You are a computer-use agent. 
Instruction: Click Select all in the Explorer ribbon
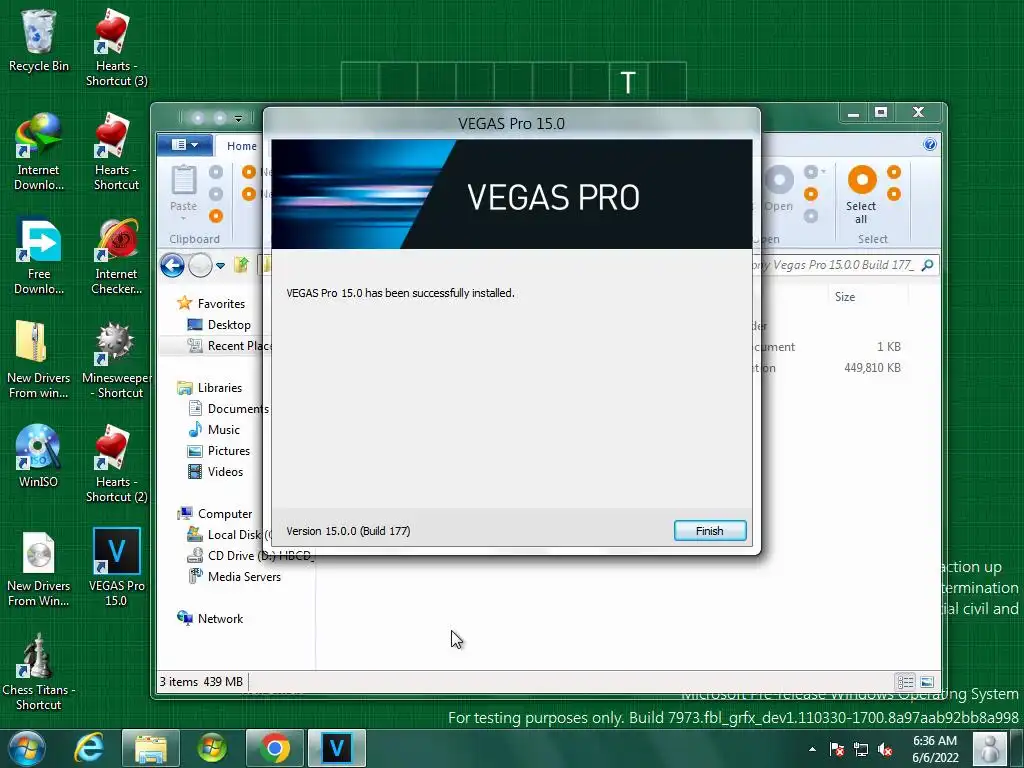click(861, 195)
